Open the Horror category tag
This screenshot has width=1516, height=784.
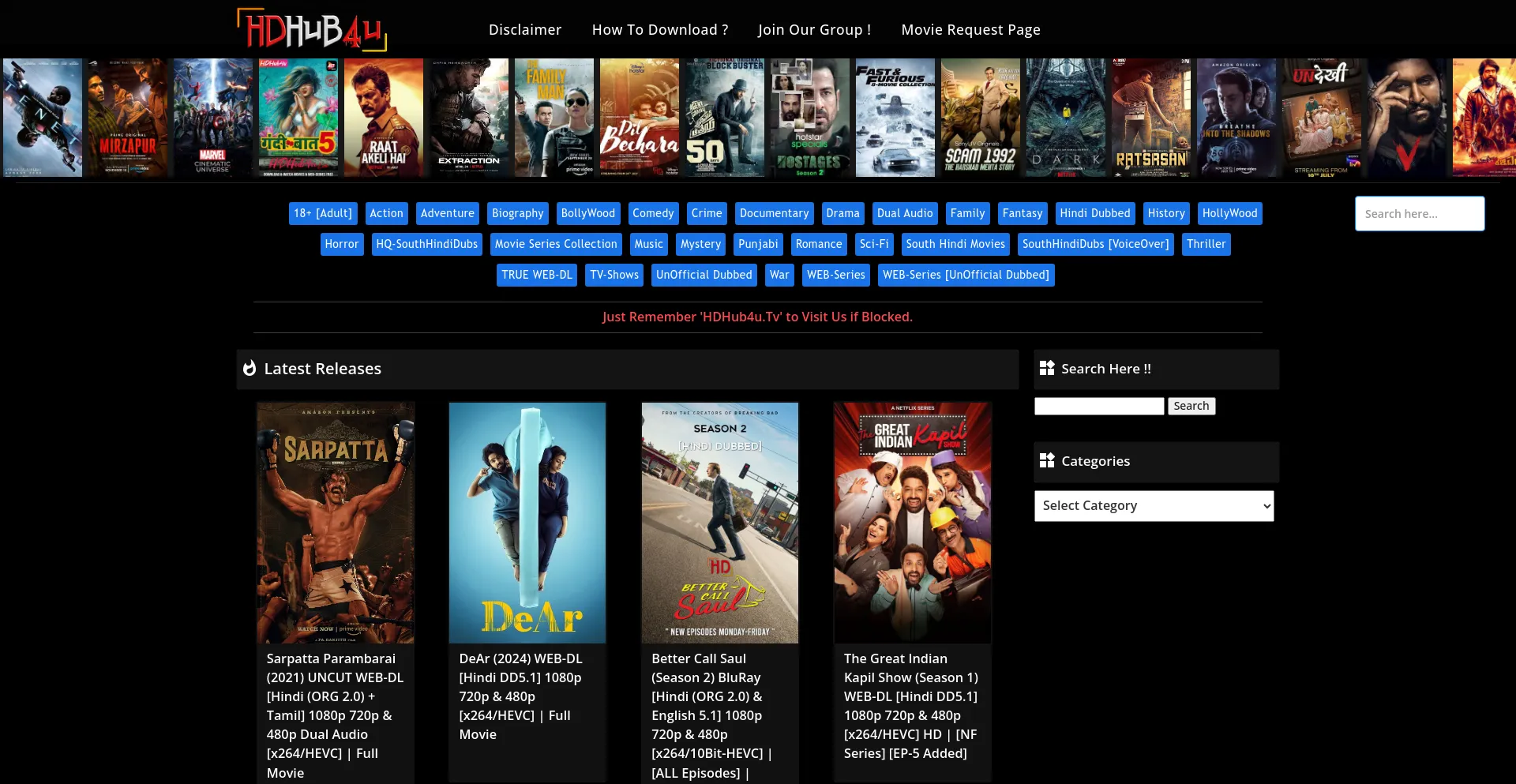342,244
